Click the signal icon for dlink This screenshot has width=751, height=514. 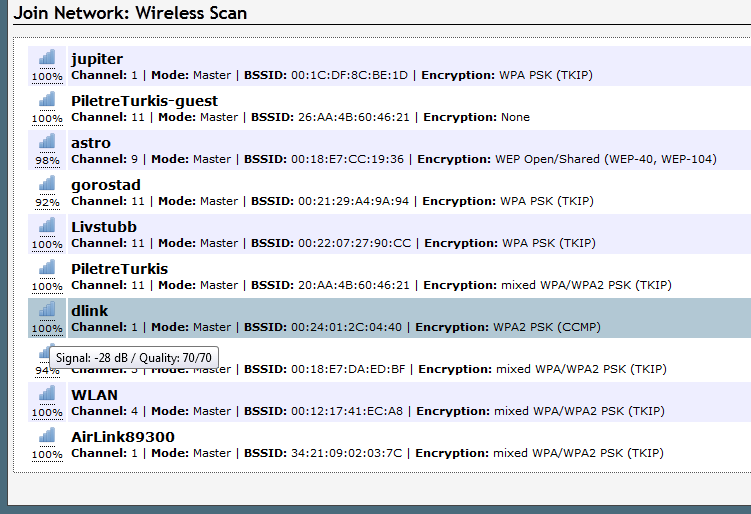coord(47,310)
